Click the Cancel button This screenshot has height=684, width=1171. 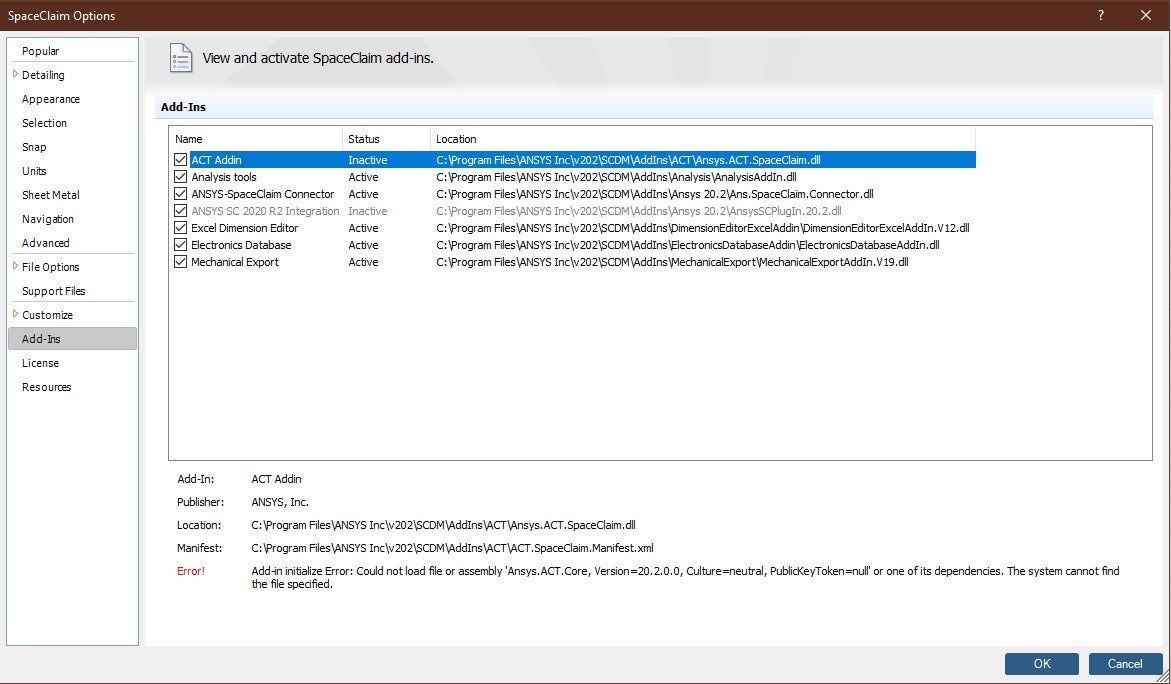(x=1125, y=664)
